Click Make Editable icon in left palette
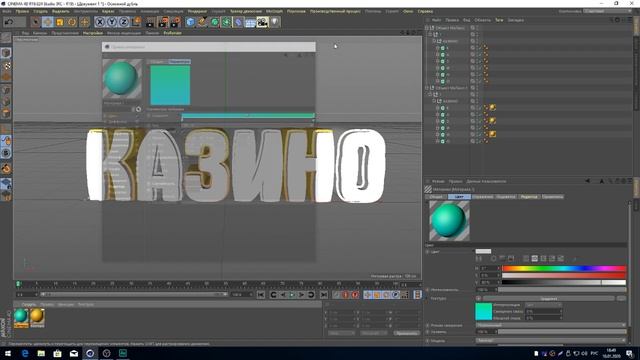The height and width of the screenshot is (360, 640). click(6, 38)
